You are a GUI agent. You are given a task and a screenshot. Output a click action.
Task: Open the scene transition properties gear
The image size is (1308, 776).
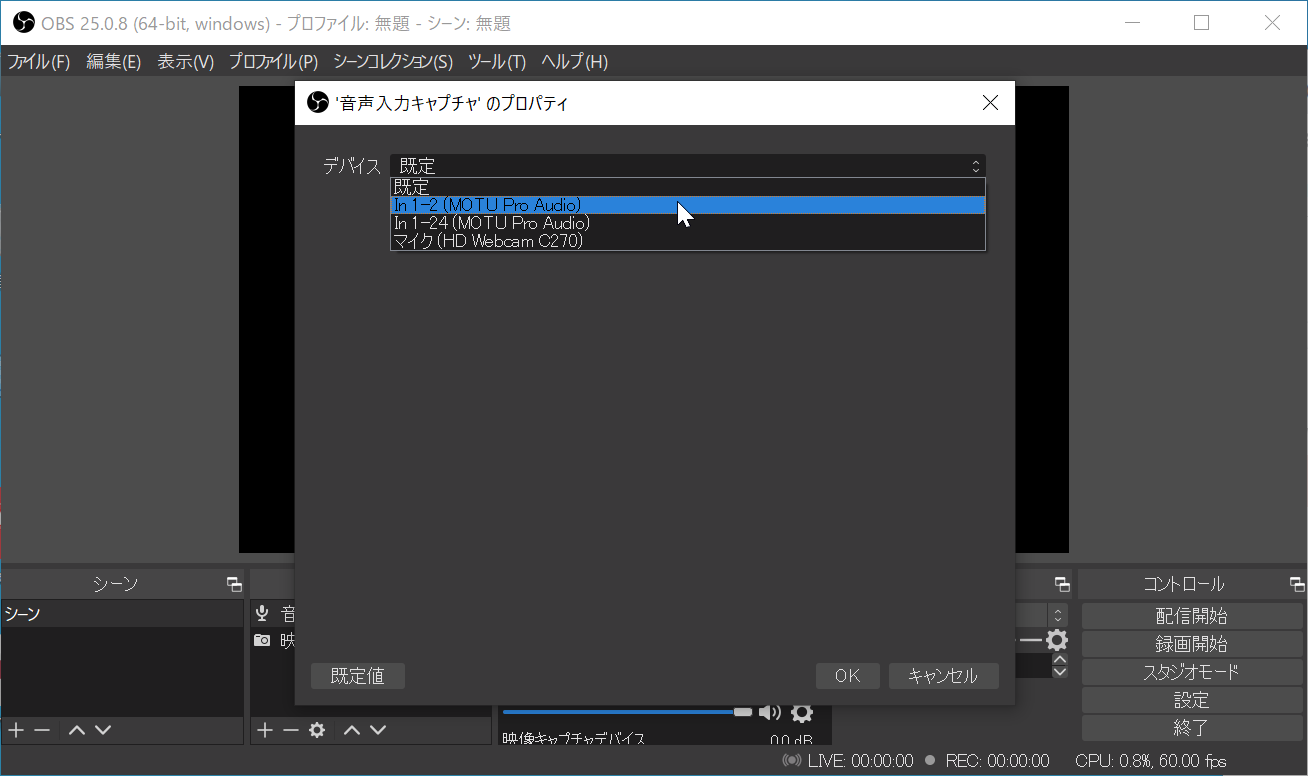1056,640
